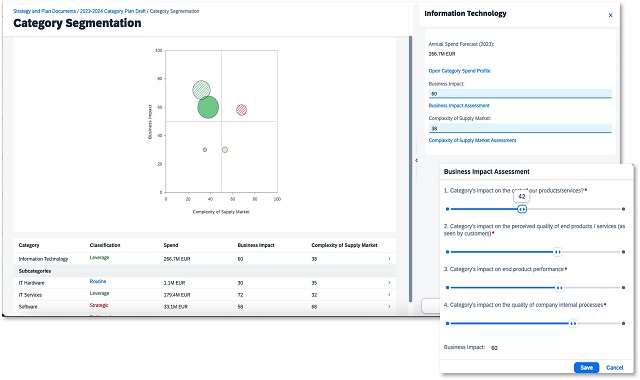
Task: Select the solid green bubble in the chart
Action: click(208, 107)
